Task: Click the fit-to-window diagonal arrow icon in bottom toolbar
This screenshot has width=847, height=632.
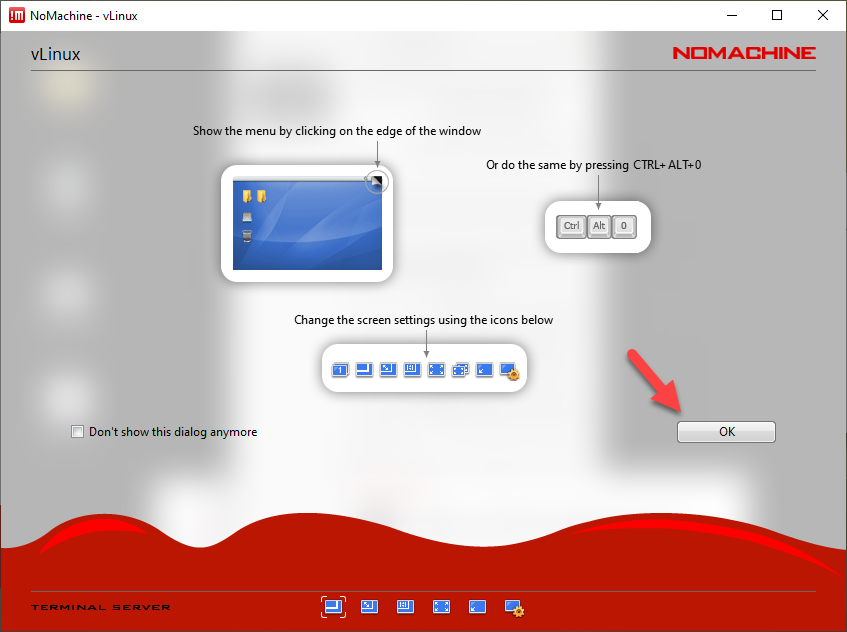Action: point(369,607)
